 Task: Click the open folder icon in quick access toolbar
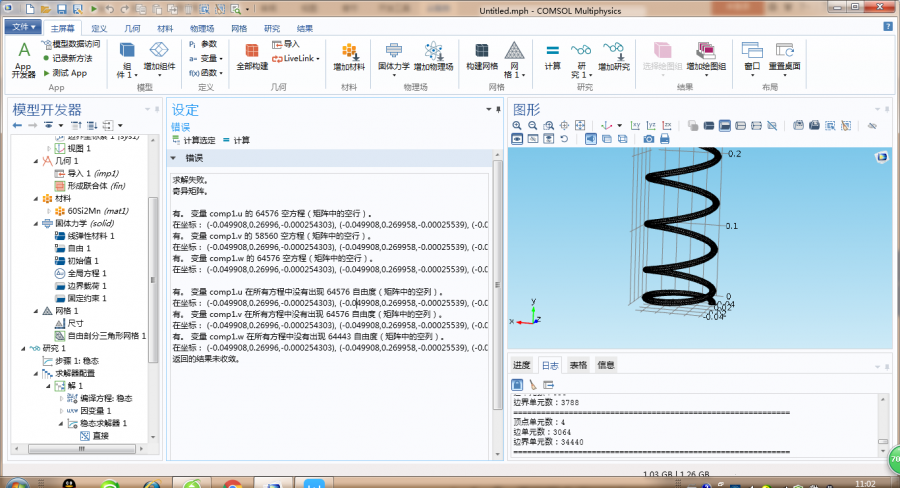click(45, 9)
